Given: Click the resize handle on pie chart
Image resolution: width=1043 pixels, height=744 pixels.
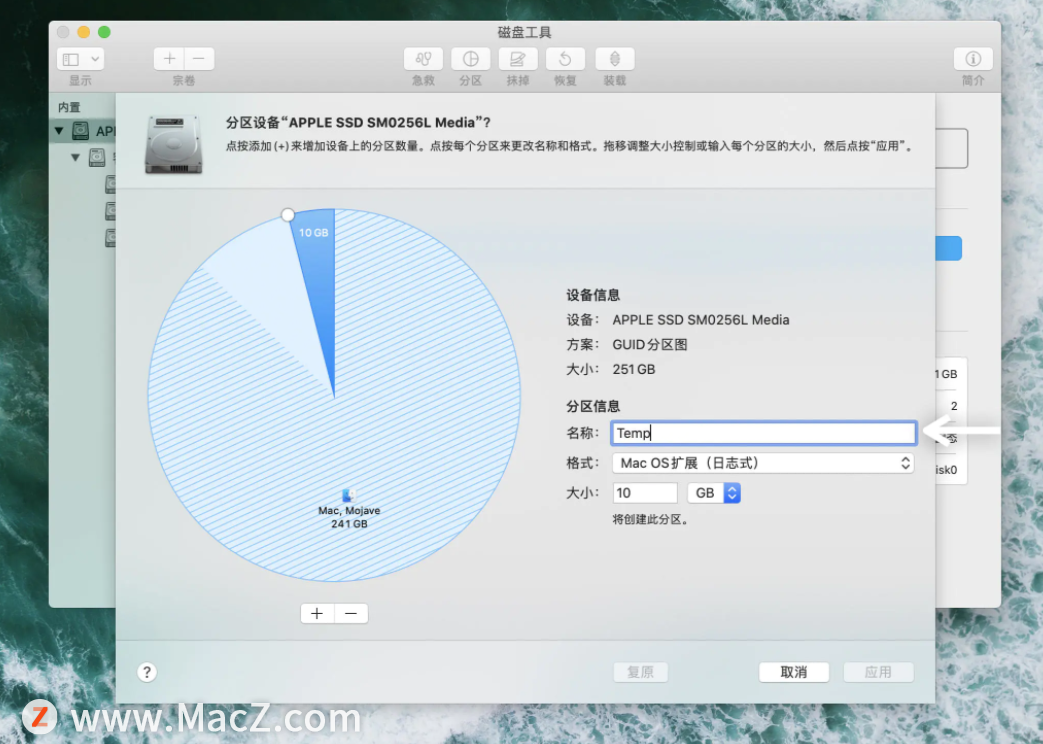Looking at the screenshot, I should coord(287,214).
